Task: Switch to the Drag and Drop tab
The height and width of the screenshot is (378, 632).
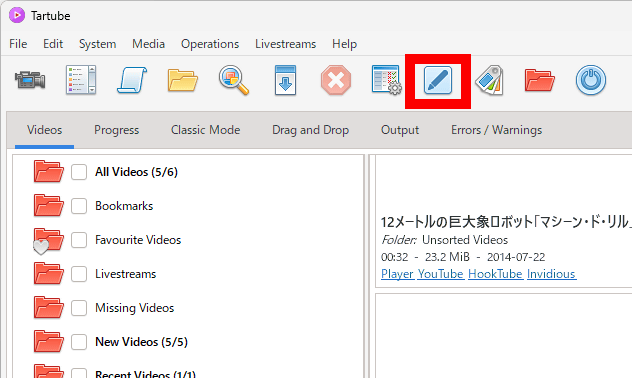Action: (x=310, y=130)
